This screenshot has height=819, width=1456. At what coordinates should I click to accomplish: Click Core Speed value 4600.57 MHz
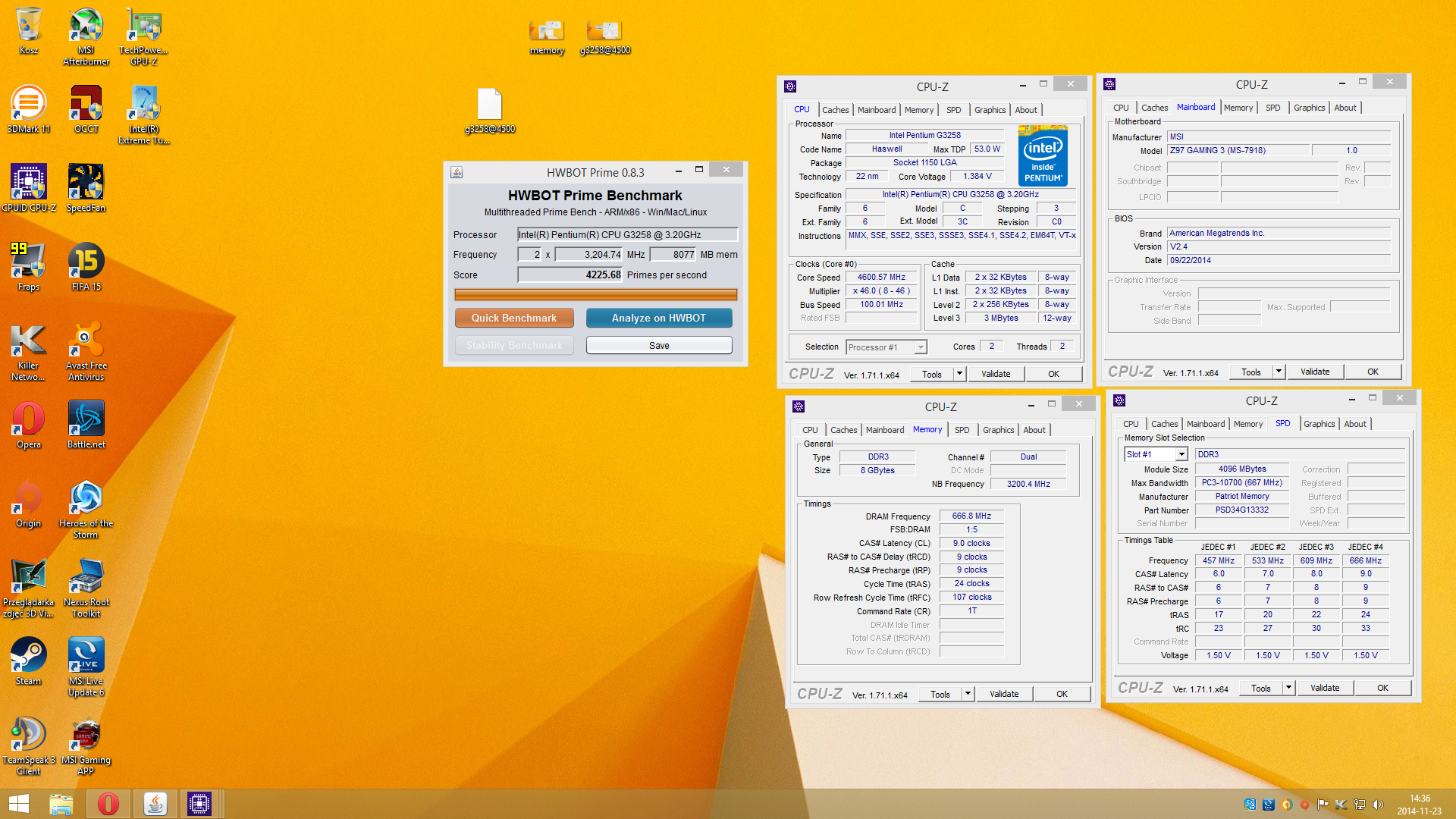[881, 278]
